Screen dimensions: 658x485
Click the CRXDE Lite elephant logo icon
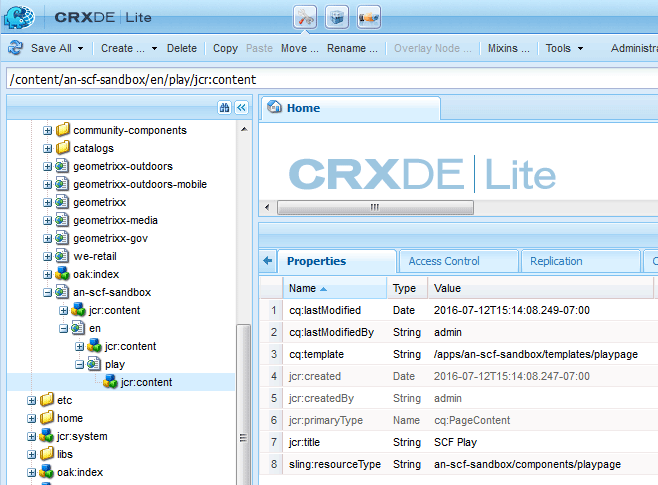tap(19, 17)
